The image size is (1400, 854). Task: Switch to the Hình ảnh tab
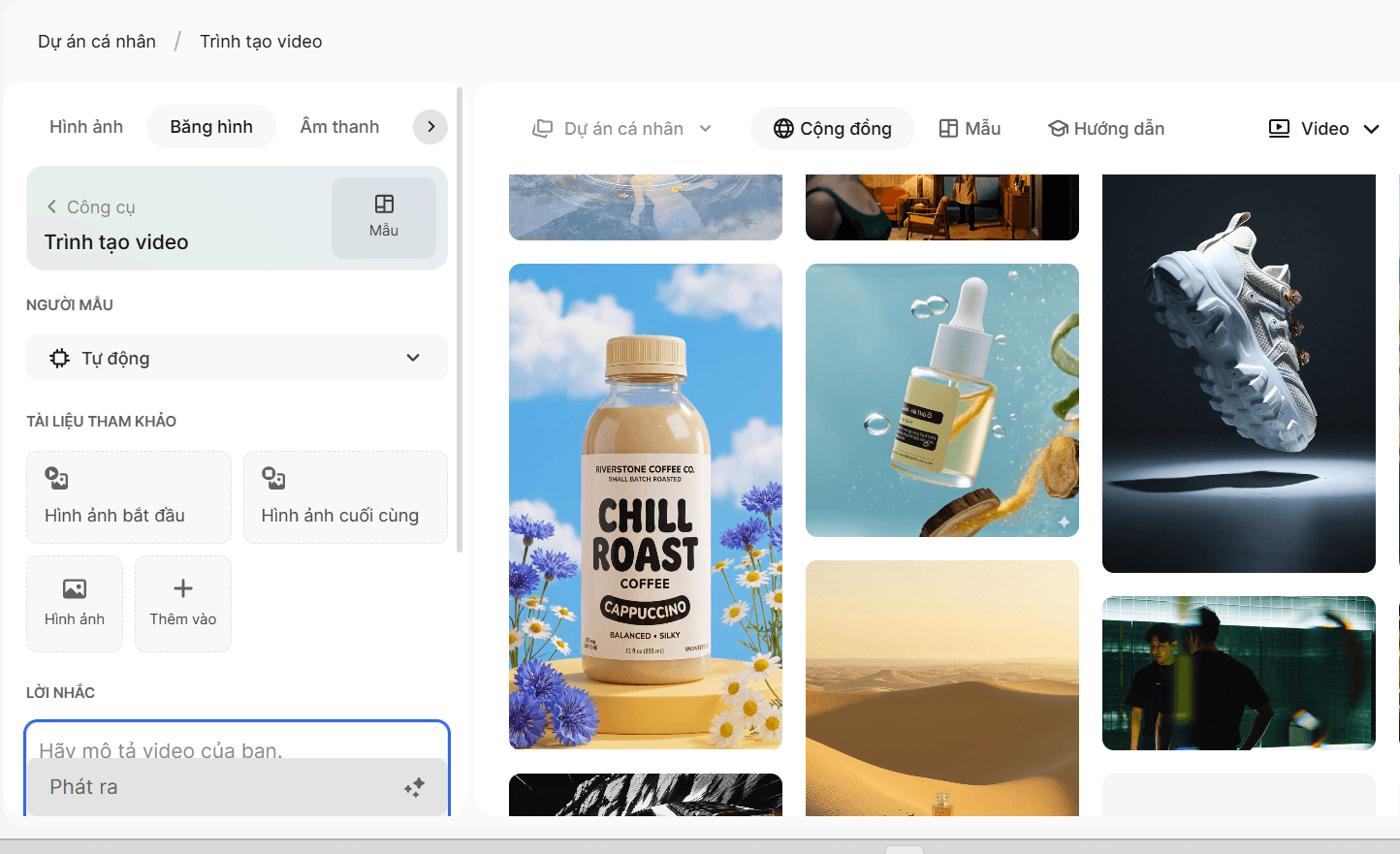tap(86, 127)
